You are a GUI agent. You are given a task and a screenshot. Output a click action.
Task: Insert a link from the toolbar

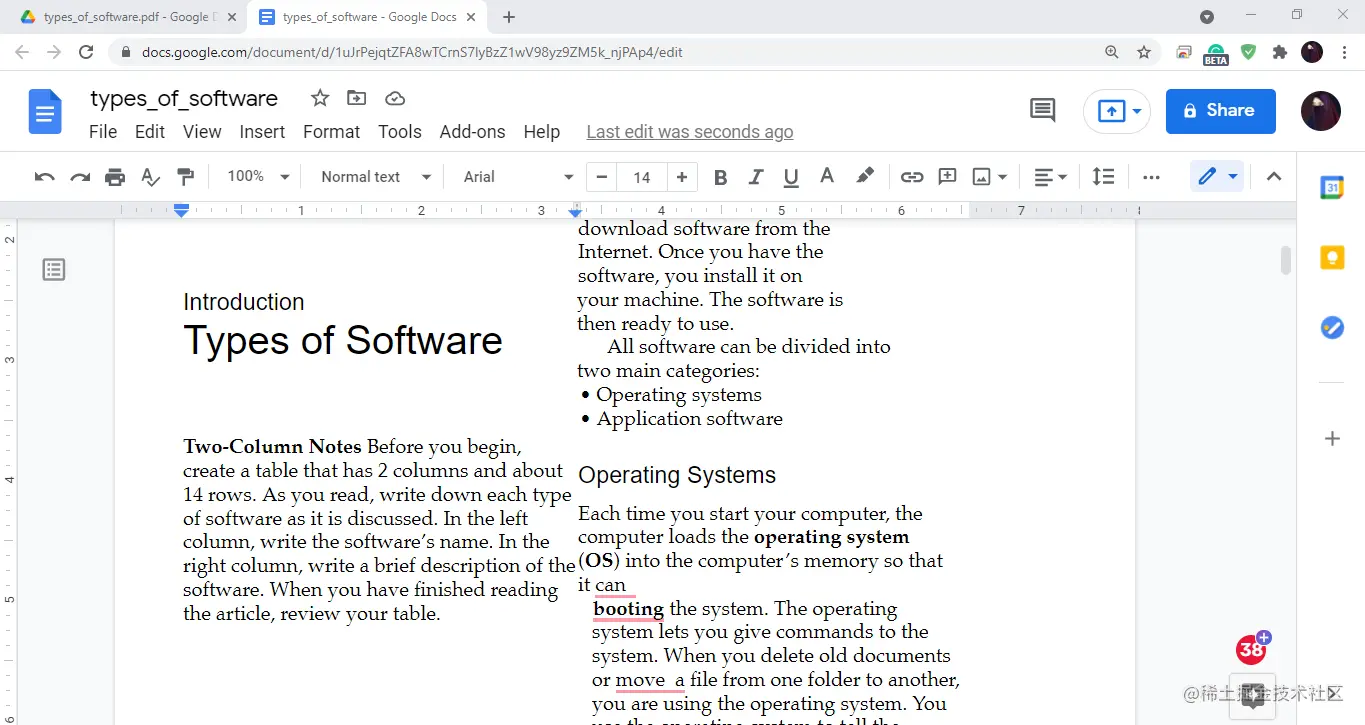[911, 177]
